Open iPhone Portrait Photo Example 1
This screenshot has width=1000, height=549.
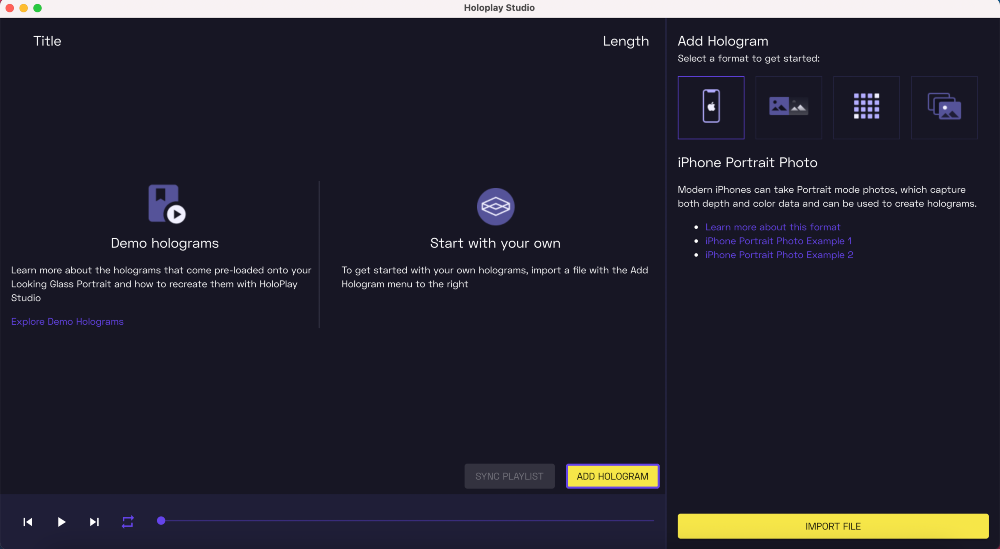(778, 241)
